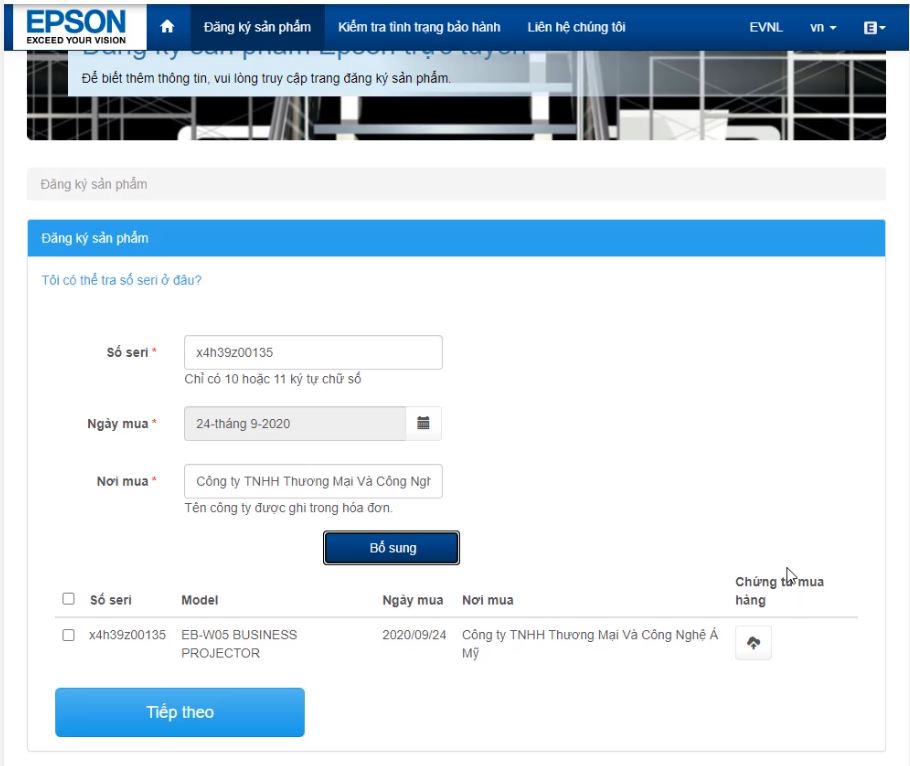Screen dimensions: 910x766
Task: Go to home via house icon
Action: 167,27
